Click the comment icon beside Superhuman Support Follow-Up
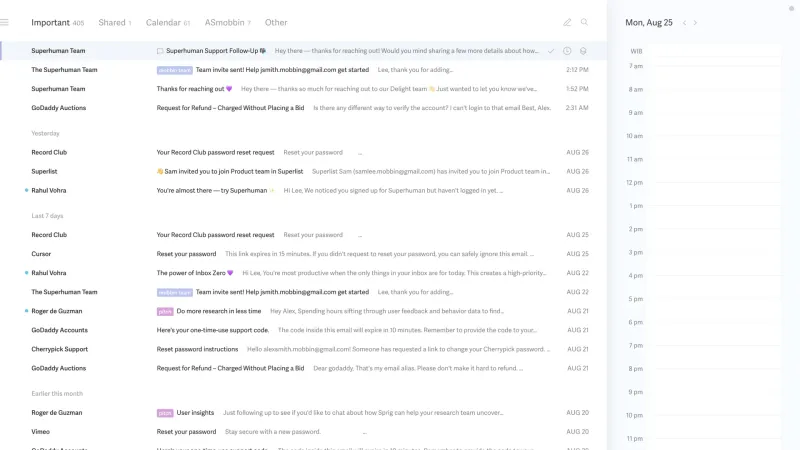 pyautogui.click(x=160, y=51)
